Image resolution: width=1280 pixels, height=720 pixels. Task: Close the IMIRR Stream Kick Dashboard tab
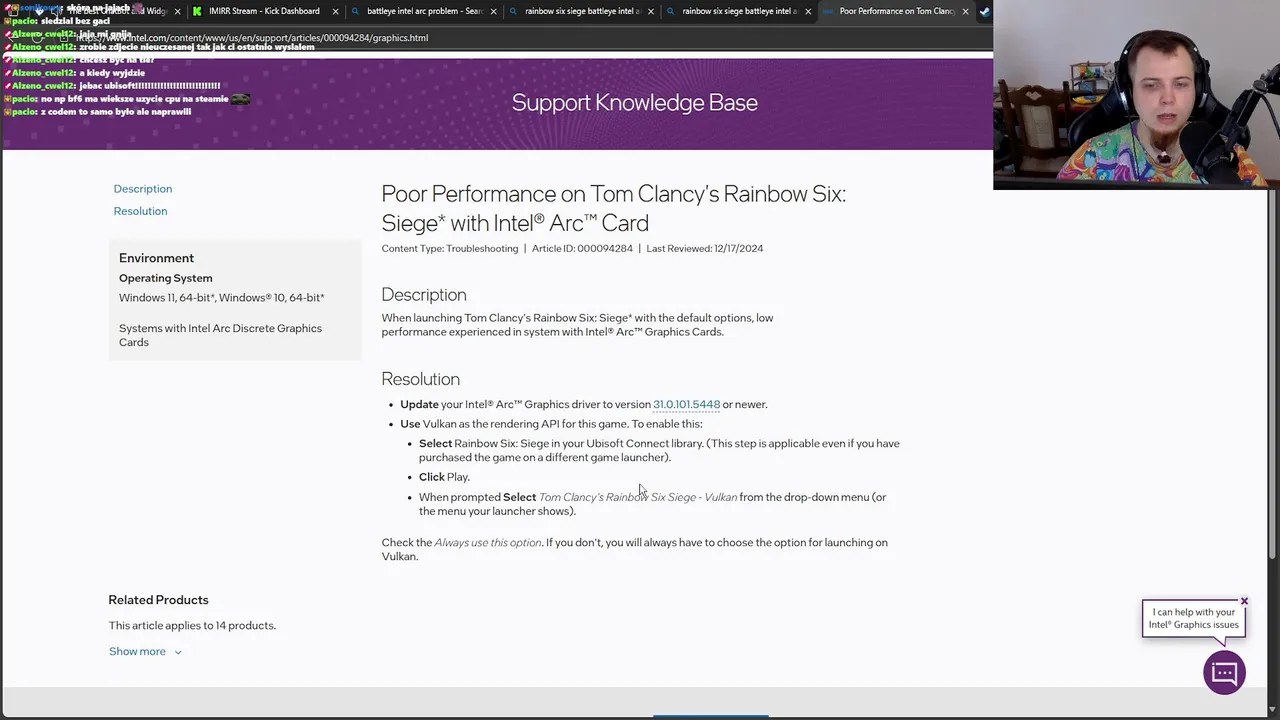[x=335, y=11]
